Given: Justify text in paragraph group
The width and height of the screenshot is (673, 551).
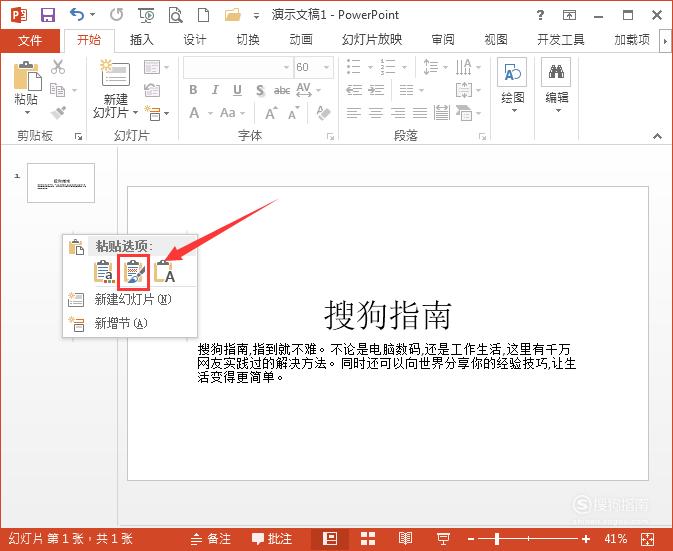Looking at the screenshot, I should tap(420, 113).
